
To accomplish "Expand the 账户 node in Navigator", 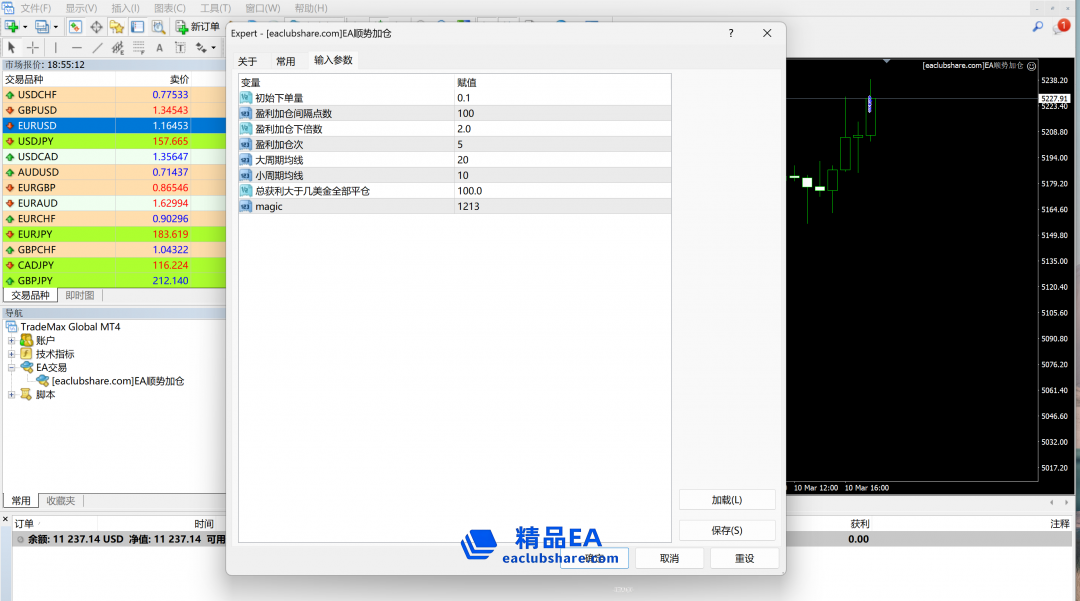I will (12, 341).
